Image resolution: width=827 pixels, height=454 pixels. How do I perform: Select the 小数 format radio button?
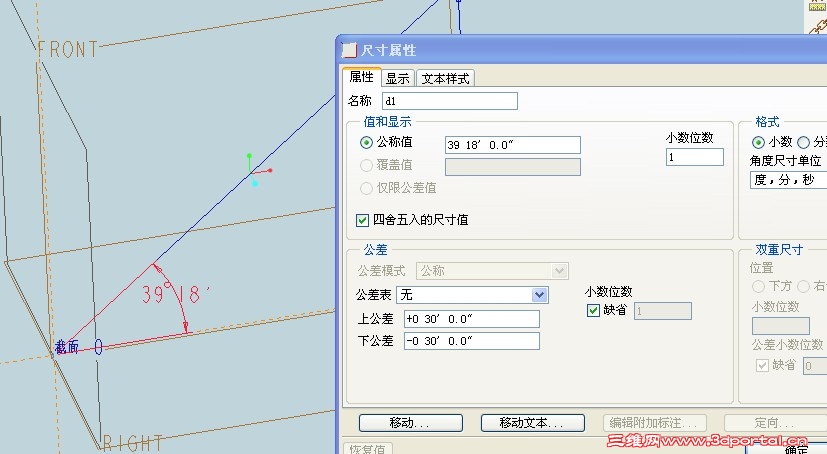[x=758, y=143]
